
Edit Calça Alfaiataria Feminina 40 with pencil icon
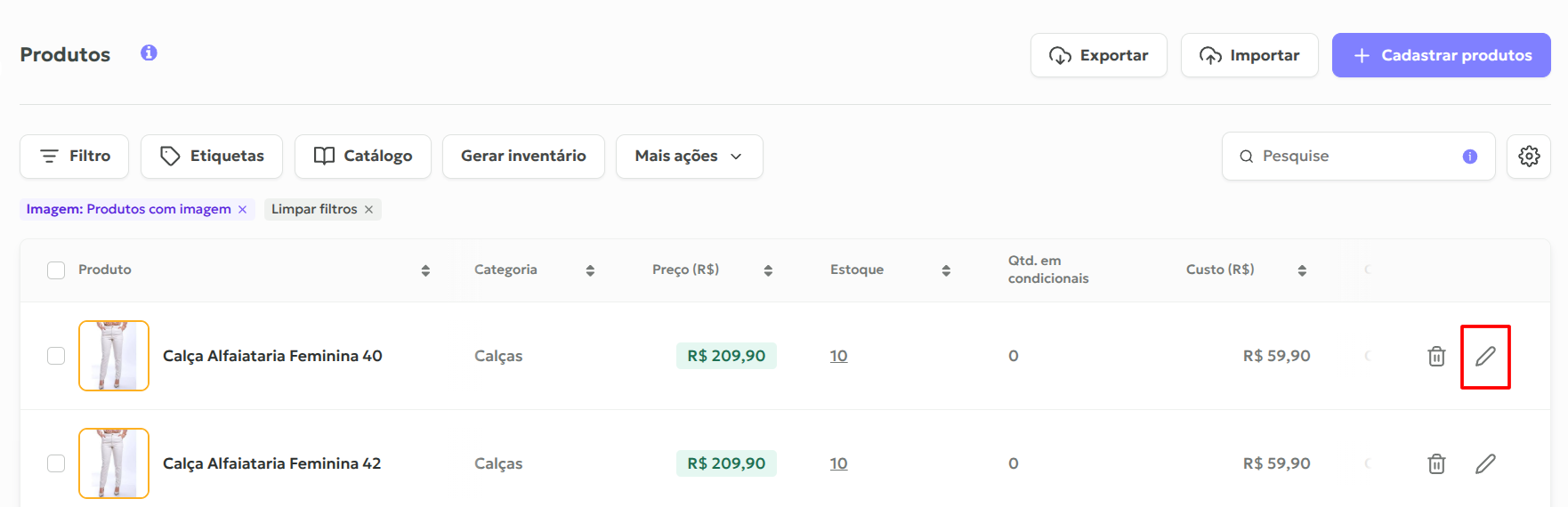[x=1485, y=357]
